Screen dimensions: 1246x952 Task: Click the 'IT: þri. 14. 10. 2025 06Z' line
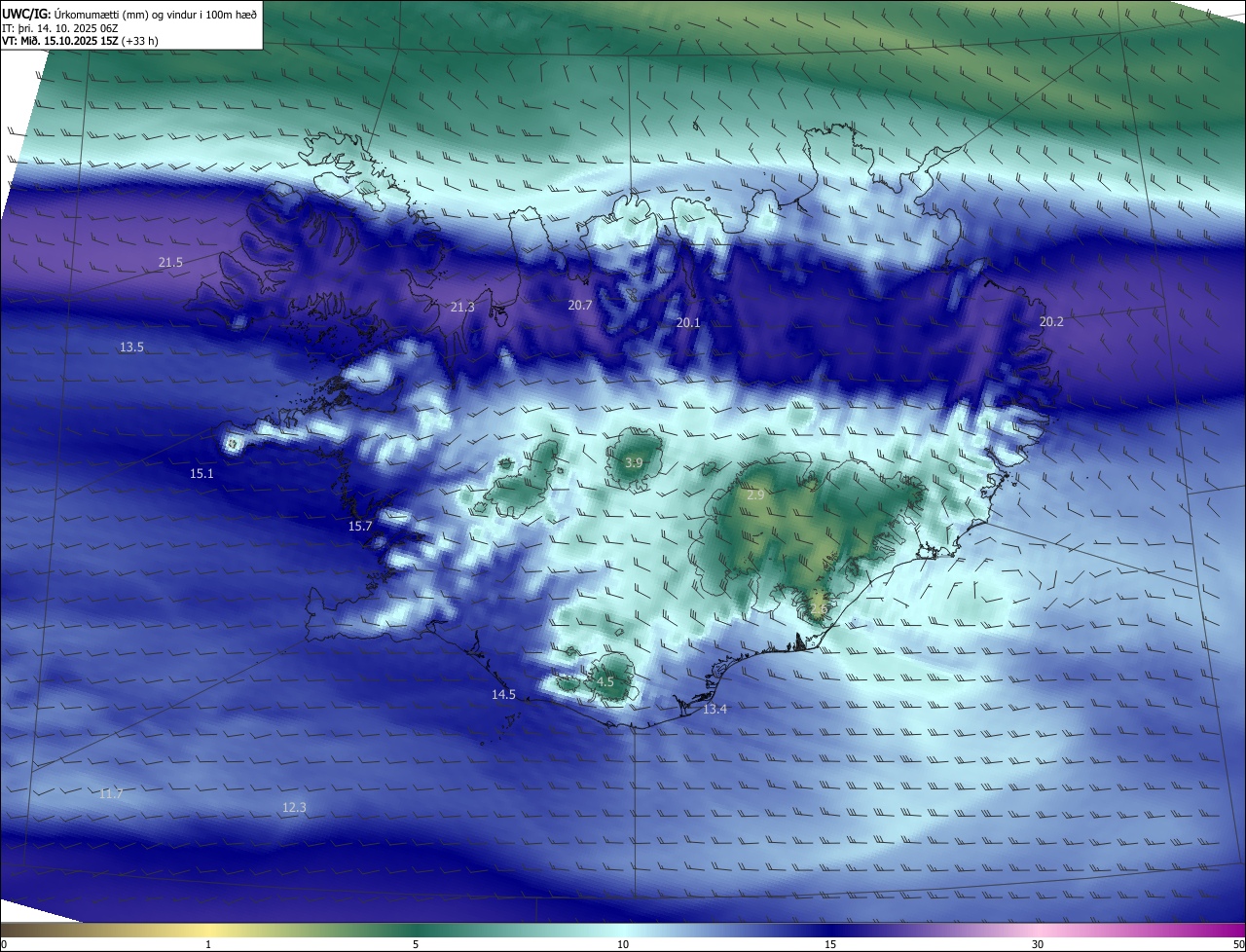[x=60, y=28]
